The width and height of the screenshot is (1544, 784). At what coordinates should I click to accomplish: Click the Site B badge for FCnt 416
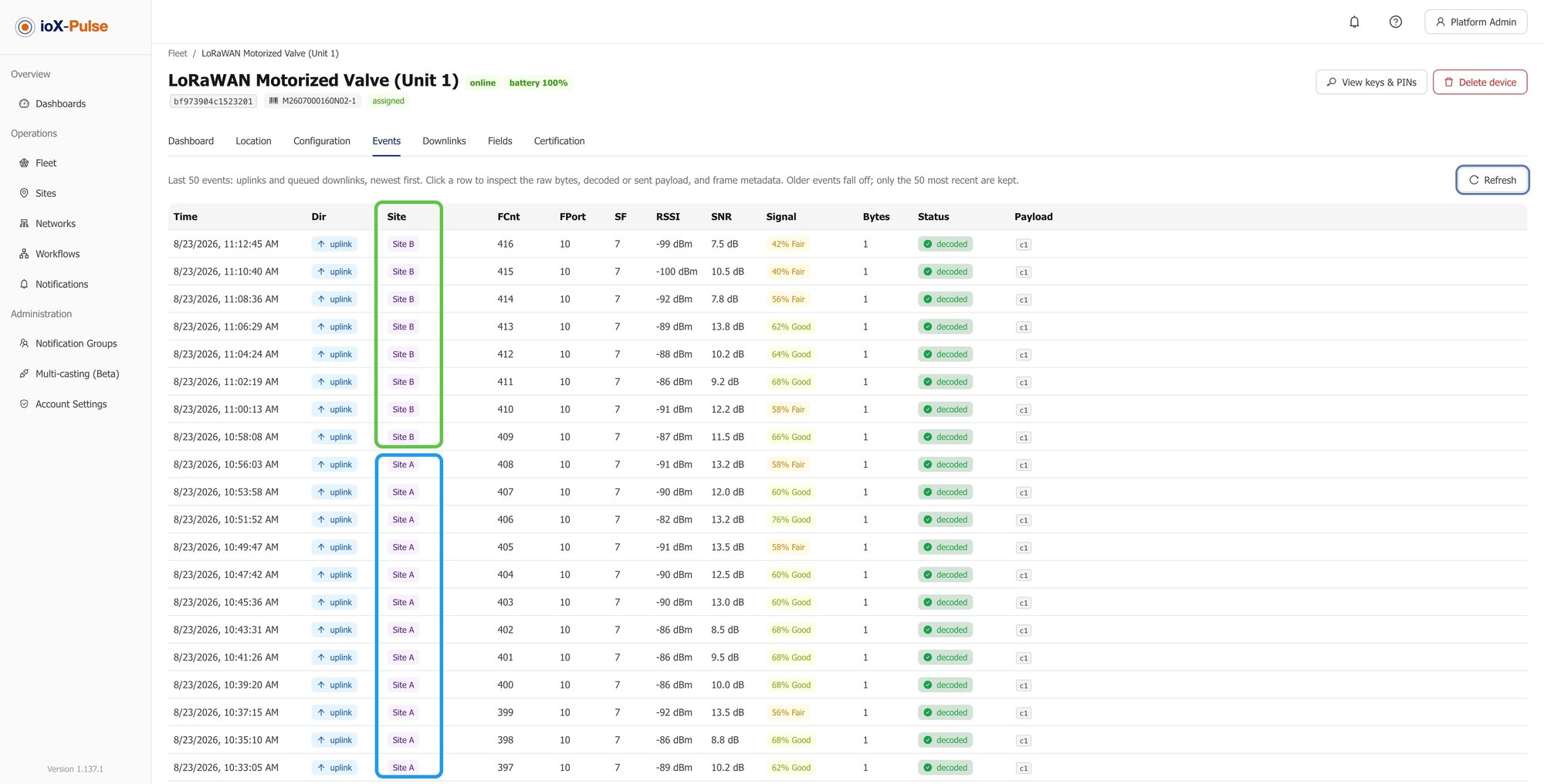click(403, 244)
